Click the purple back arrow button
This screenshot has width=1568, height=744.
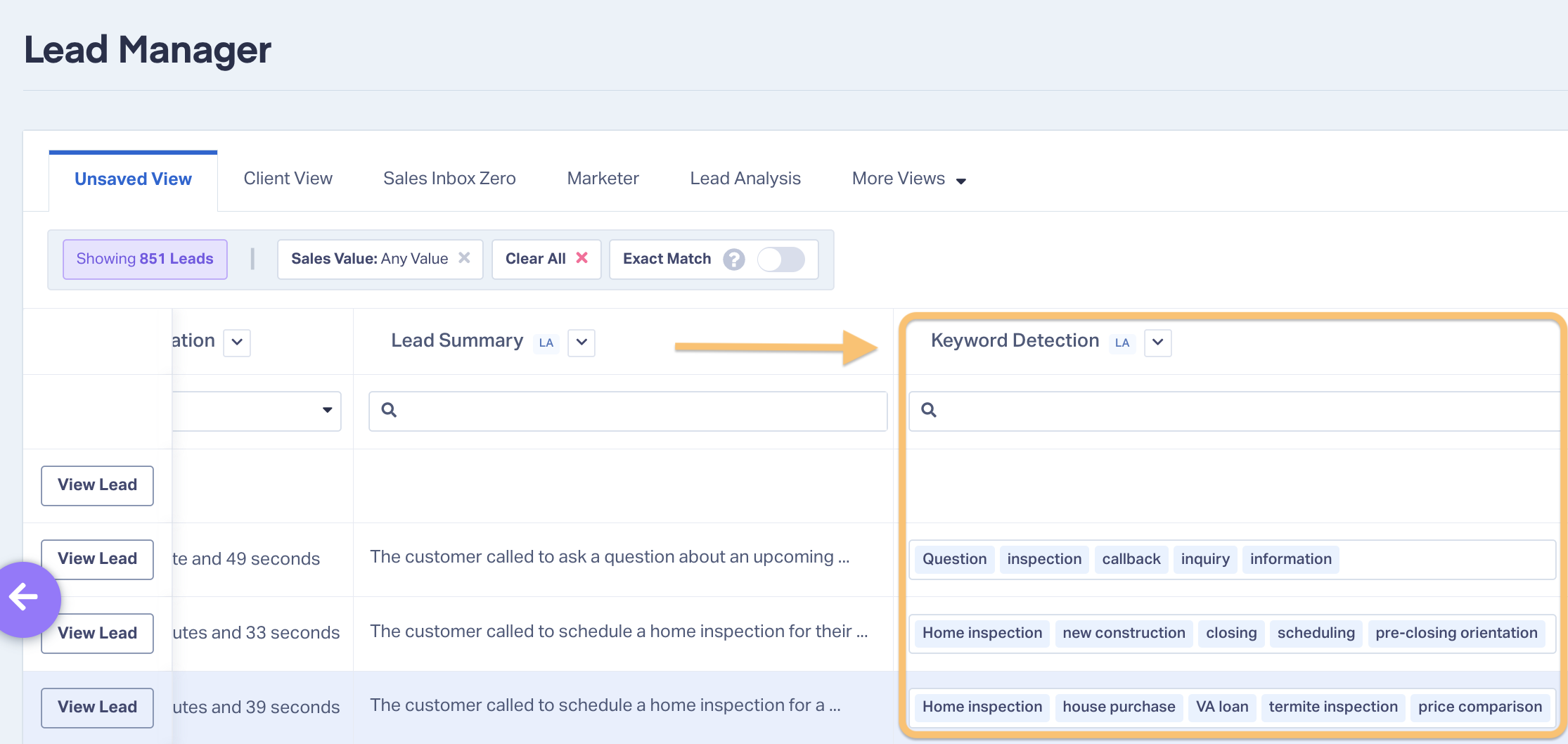pos(27,598)
